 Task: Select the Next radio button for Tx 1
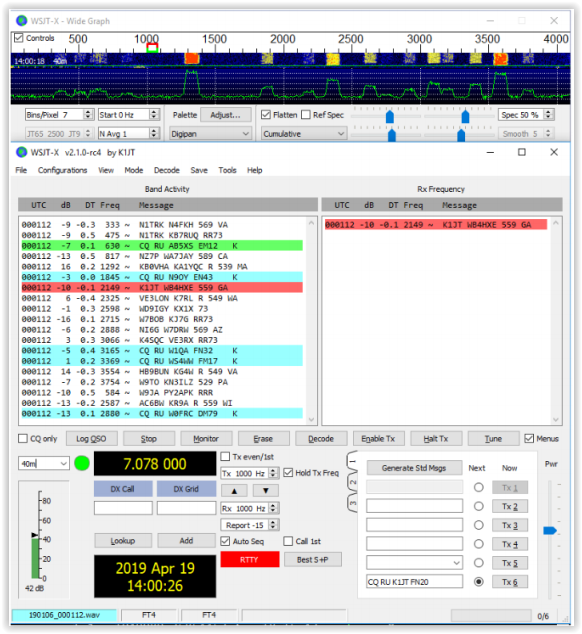pyautogui.click(x=479, y=488)
